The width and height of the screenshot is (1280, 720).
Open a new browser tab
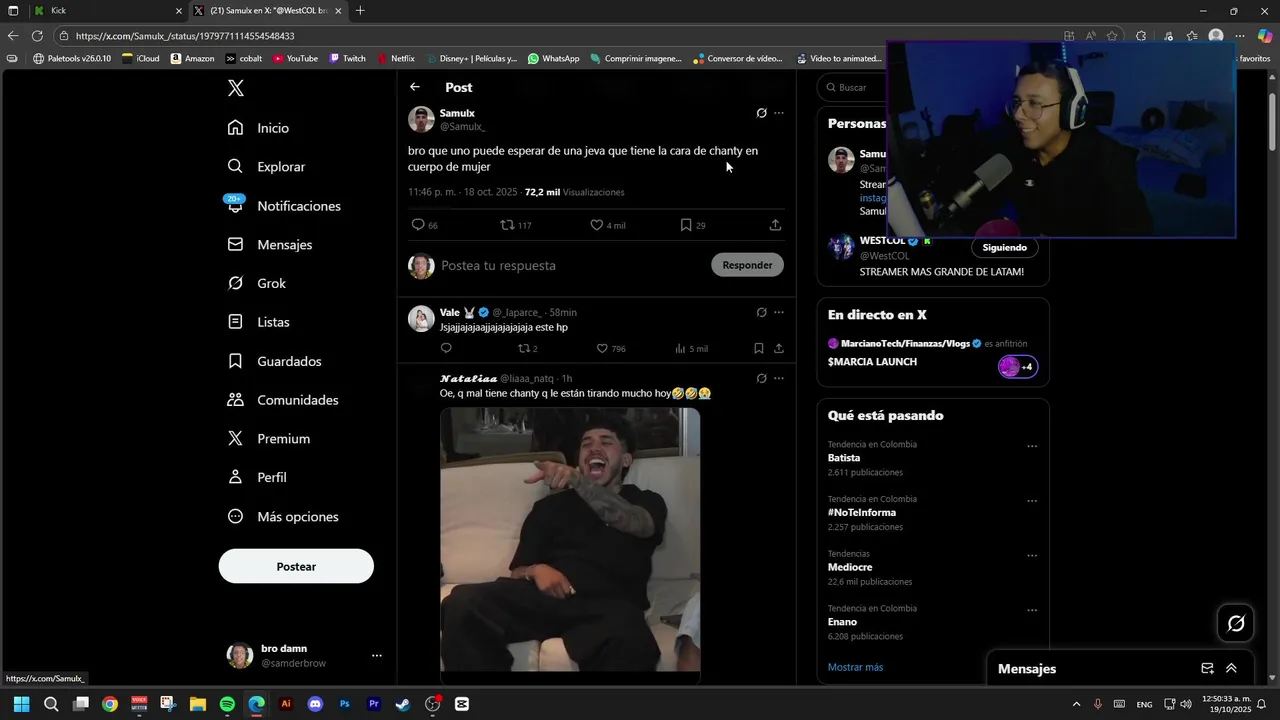click(360, 11)
